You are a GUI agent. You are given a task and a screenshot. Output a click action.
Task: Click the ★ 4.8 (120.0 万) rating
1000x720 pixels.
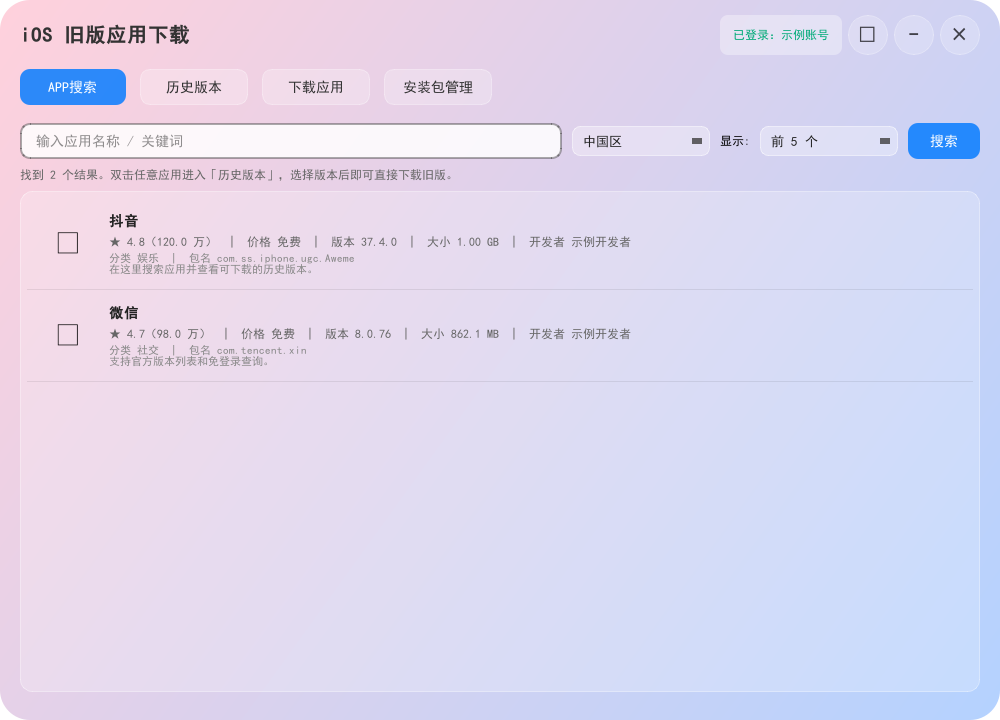pos(160,242)
